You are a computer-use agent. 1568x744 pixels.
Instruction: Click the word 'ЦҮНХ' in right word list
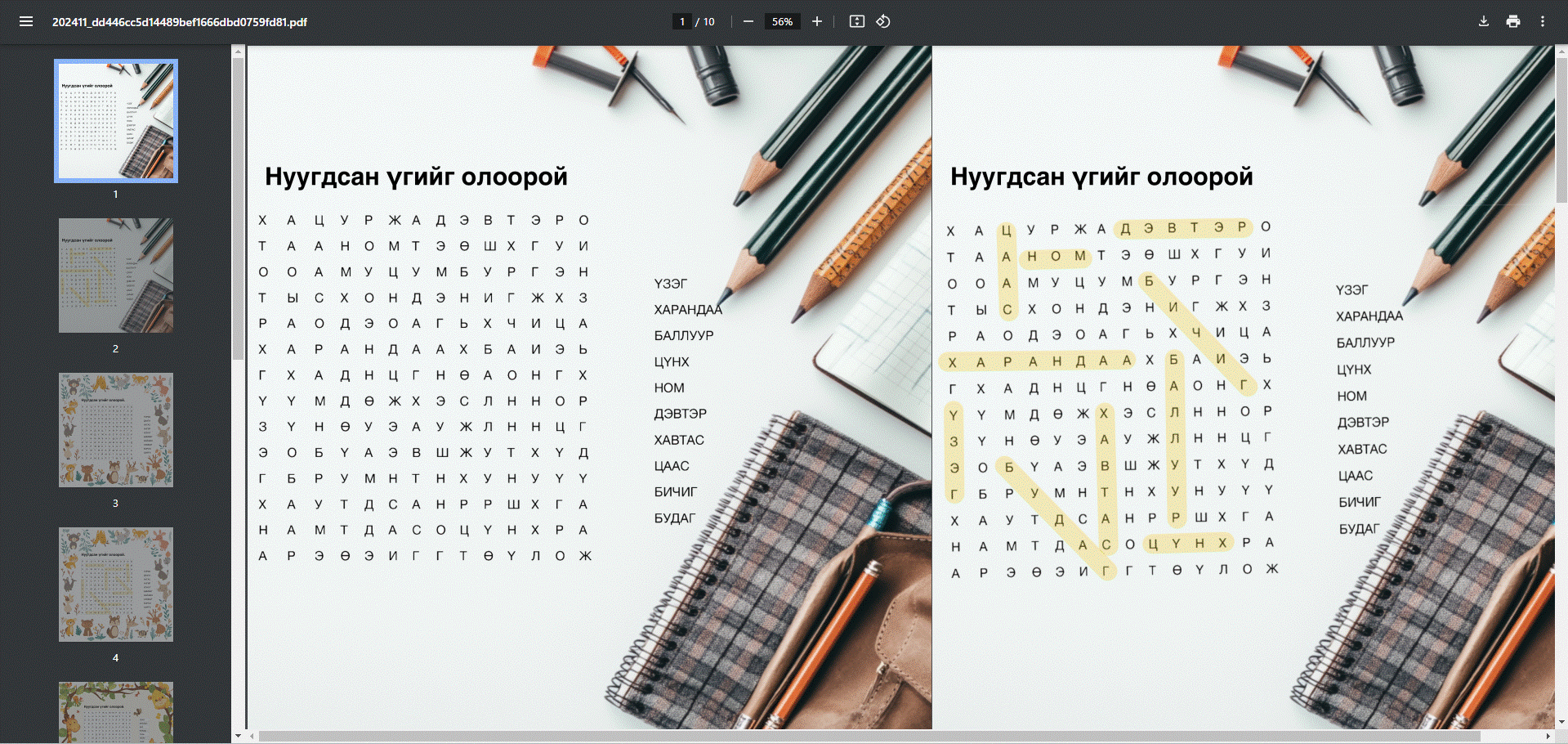point(1354,370)
